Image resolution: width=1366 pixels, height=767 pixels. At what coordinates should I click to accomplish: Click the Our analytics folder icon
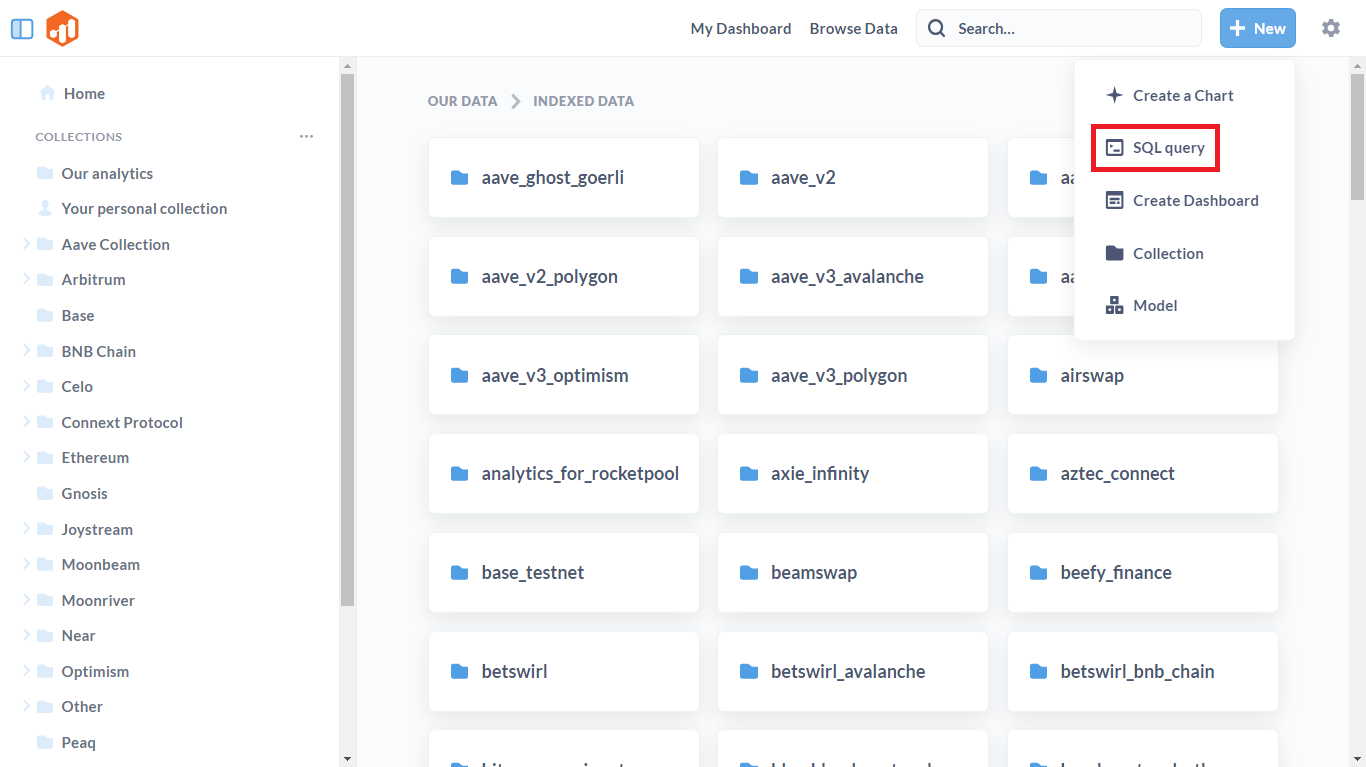45,173
